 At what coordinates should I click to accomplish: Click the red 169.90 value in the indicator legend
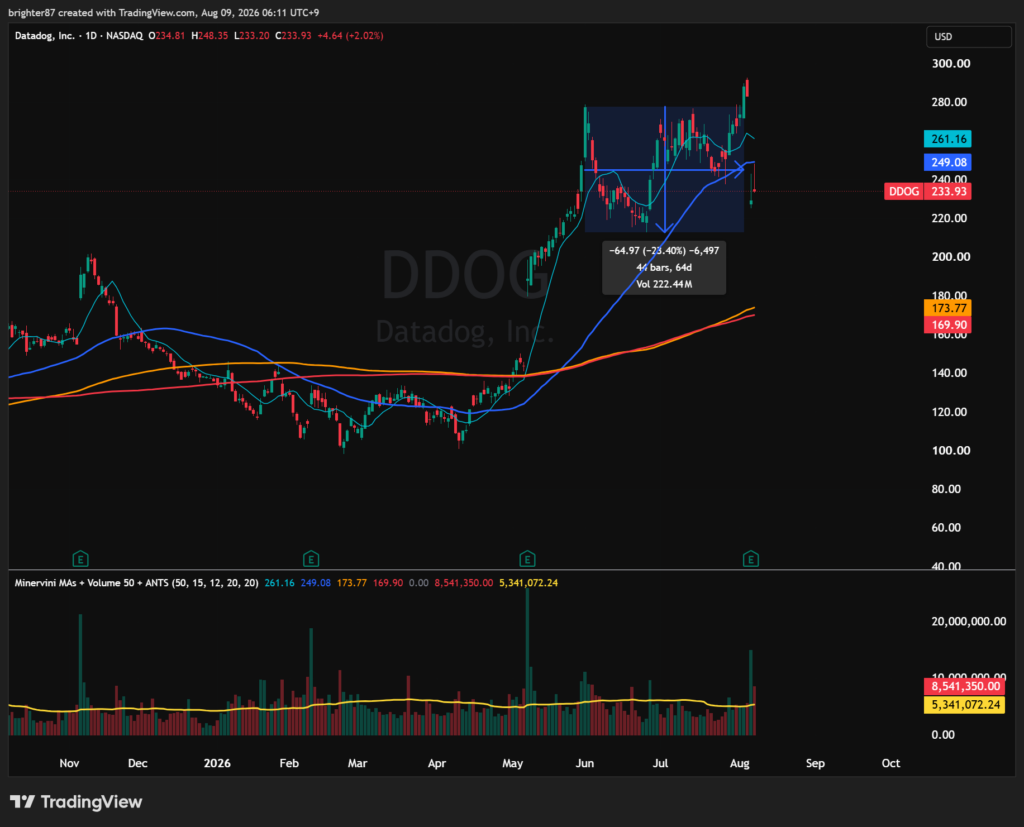pos(388,583)
